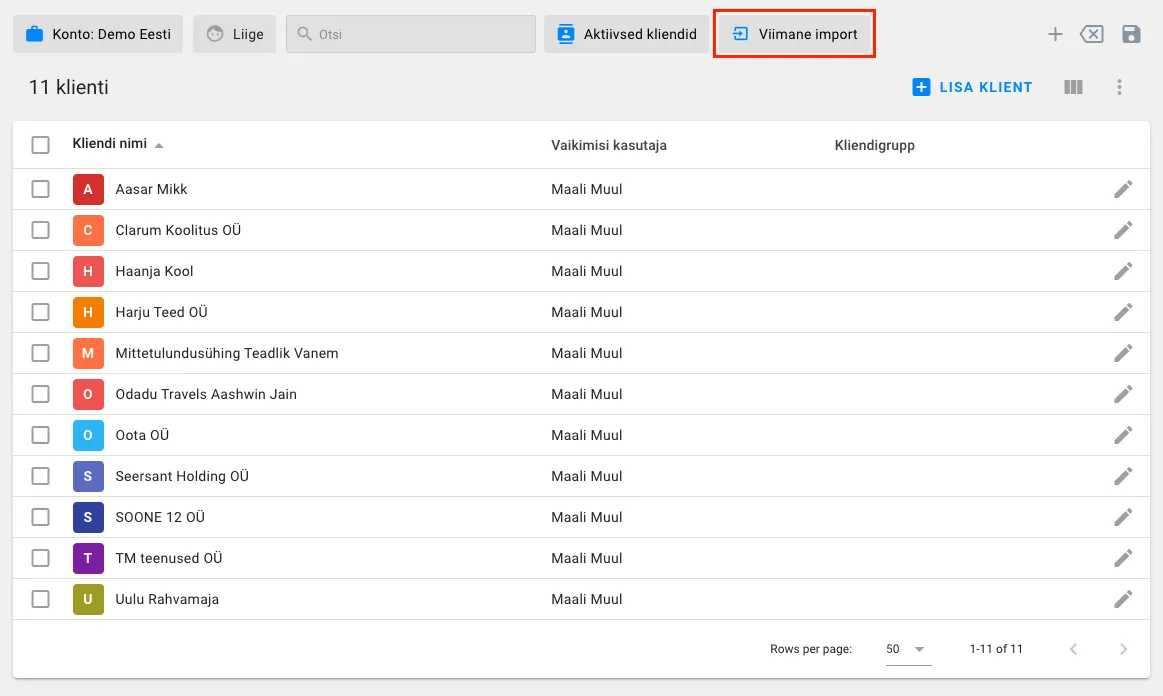Image resolution: width=1163 pixels, height=696 pixels.
Task: Click the red A avatar for Aasar Mikk
Action: (x=88, y=189)
